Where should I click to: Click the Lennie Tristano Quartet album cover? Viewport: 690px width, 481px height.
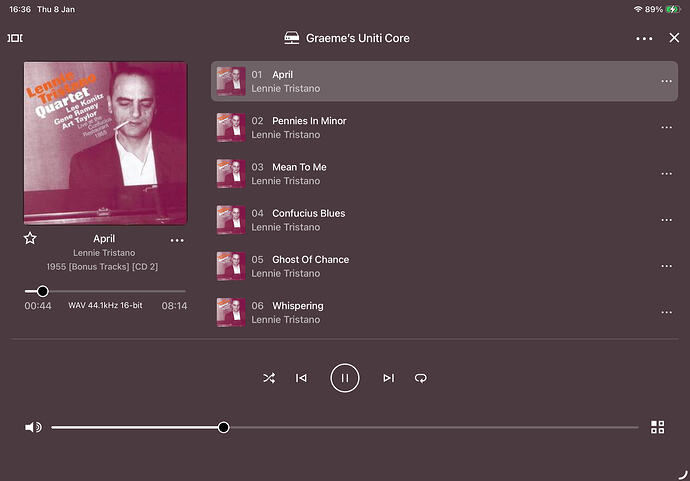[106, 143]
